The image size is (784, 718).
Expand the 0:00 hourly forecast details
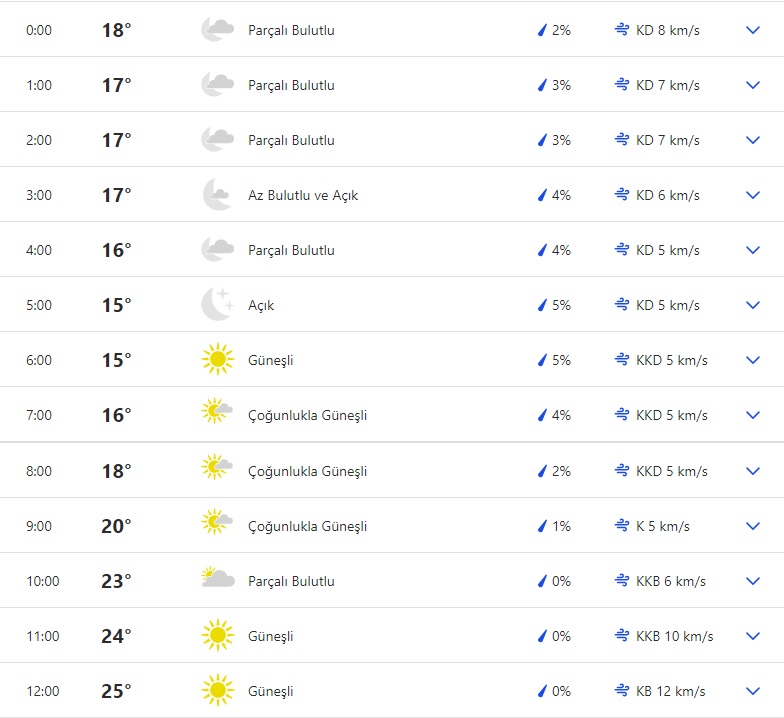tap(754, 30)
